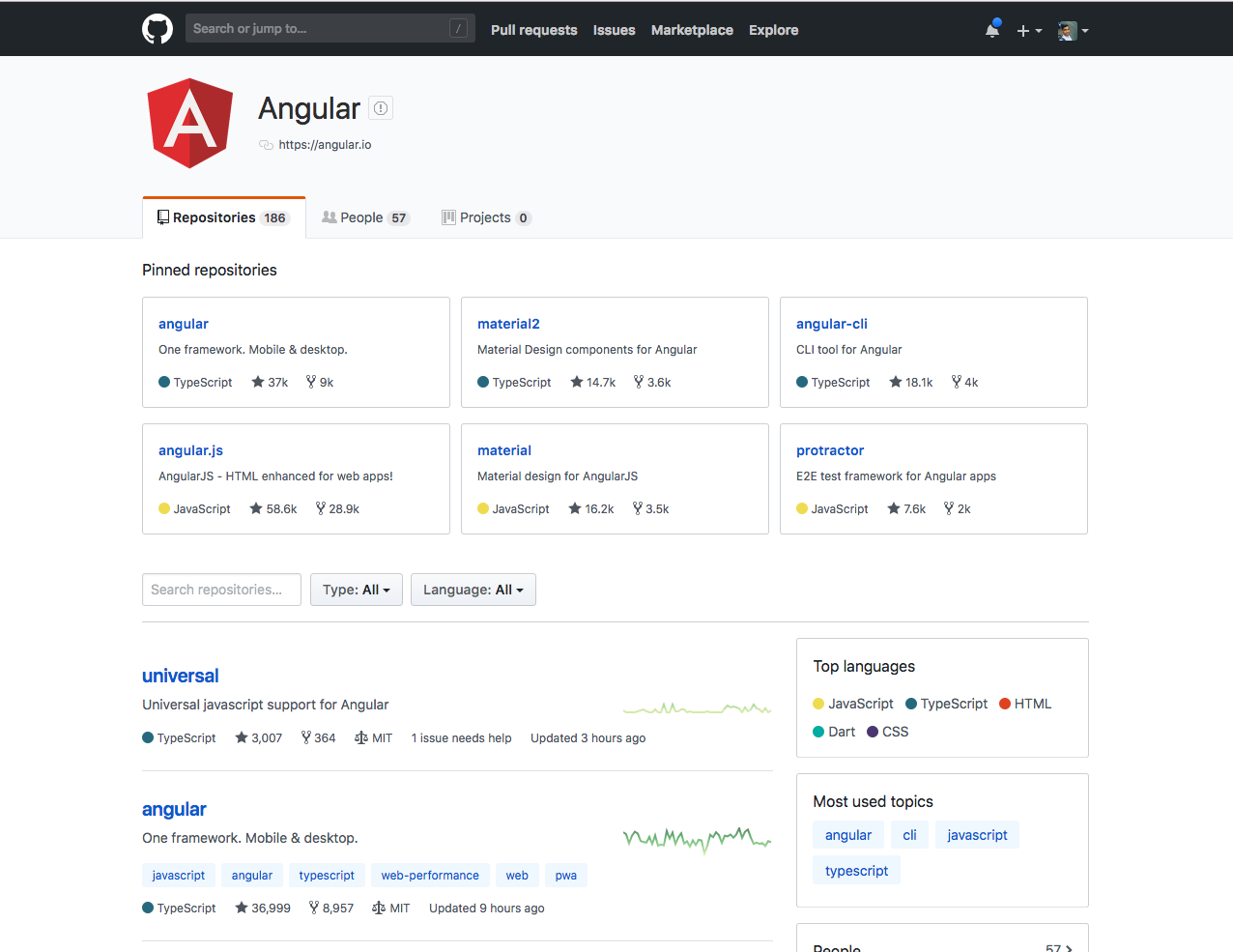Open pinned protractor repository
The width and height of the screenshot is (1233, 952).
pos(830,450)
